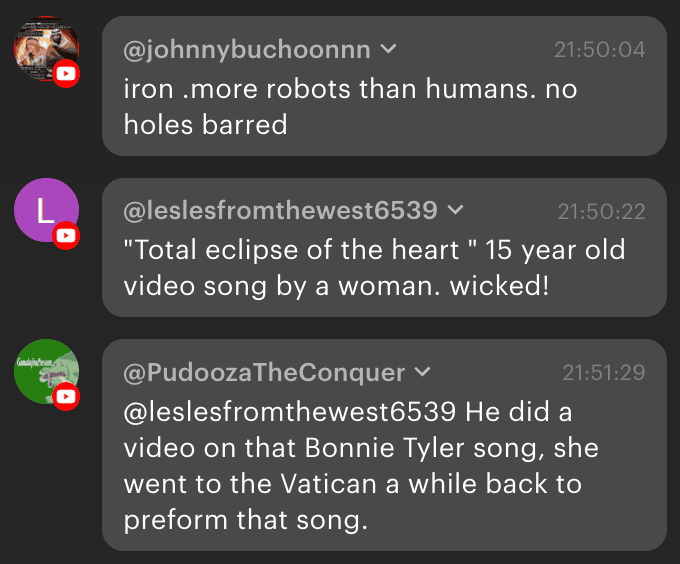Expand options chevron next to @johnnybuchoonnn
Viewport: 680px width, 564px height.
[x=389, y=48]
